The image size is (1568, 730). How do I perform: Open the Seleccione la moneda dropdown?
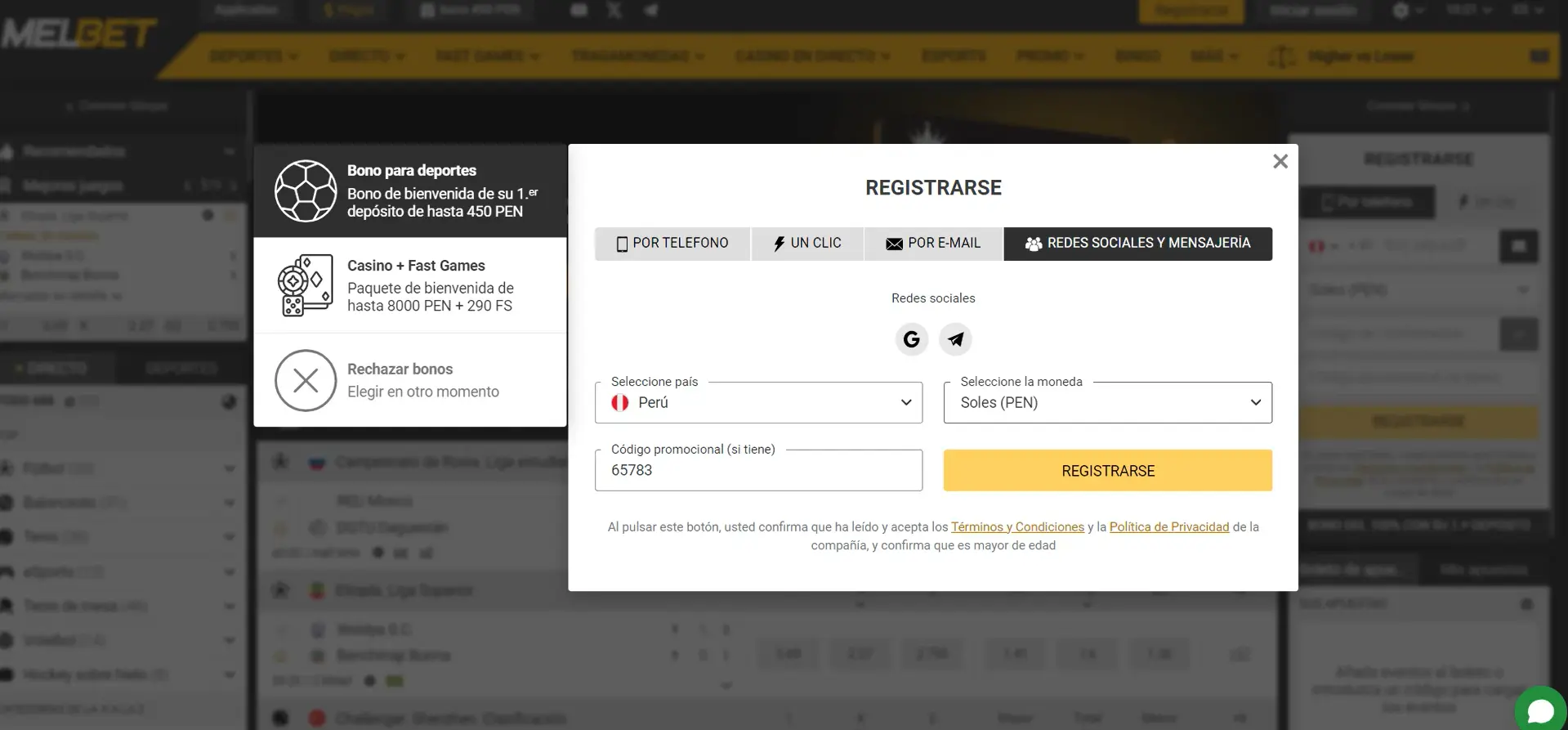point(1107,402)
